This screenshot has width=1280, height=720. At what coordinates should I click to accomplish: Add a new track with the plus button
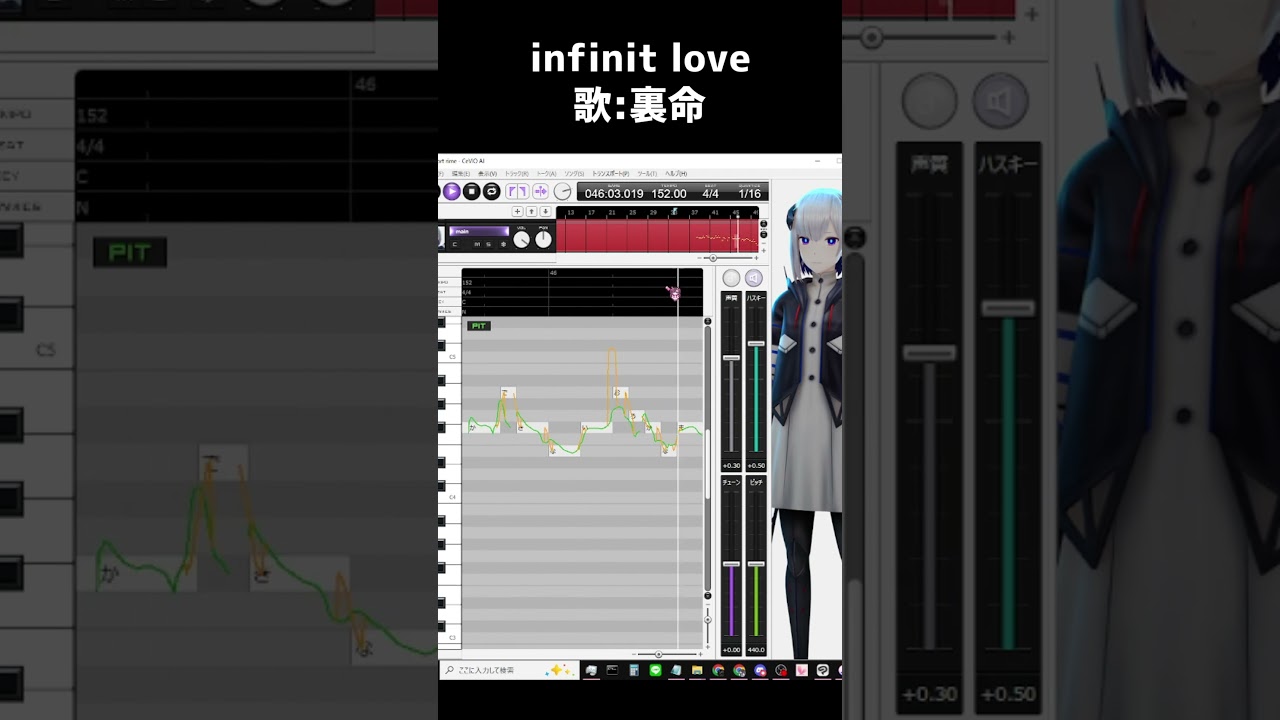pos(518,211)
